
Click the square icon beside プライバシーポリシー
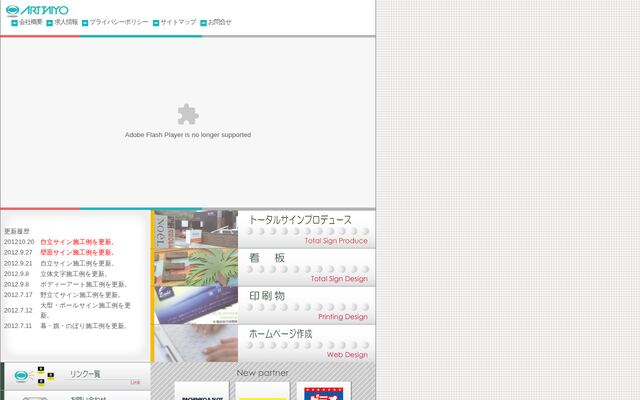point(85,23)
